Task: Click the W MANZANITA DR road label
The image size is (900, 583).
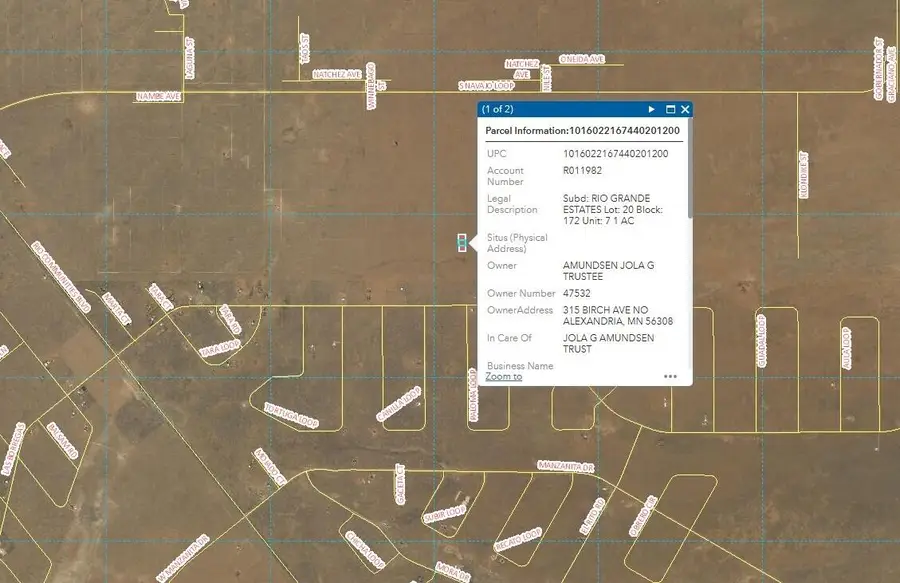Action: tap(183, 558)
